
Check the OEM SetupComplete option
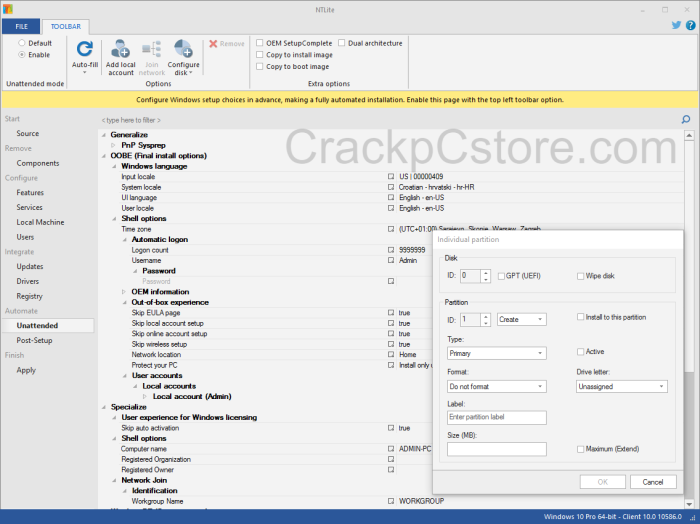pos(259,43)
